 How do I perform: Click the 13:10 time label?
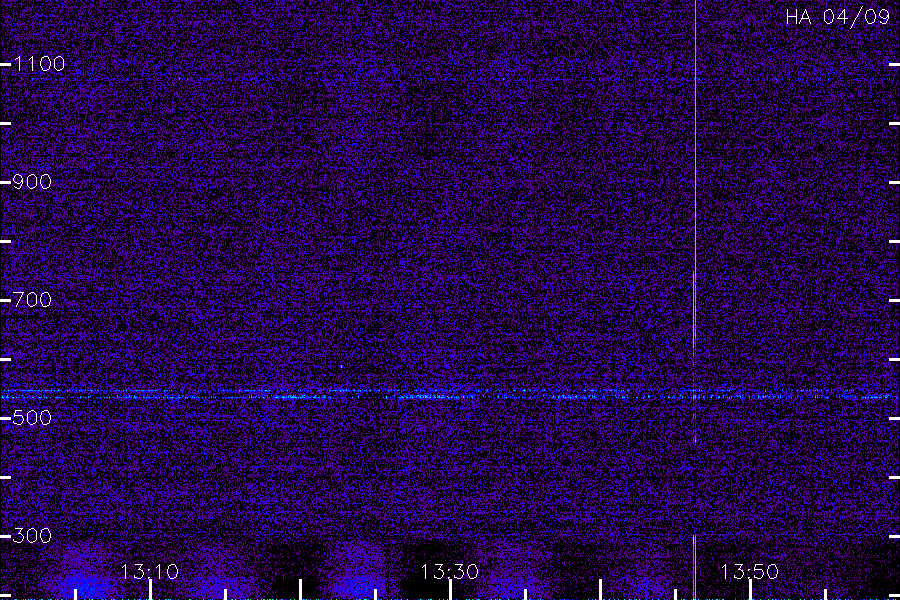(149, 572)
